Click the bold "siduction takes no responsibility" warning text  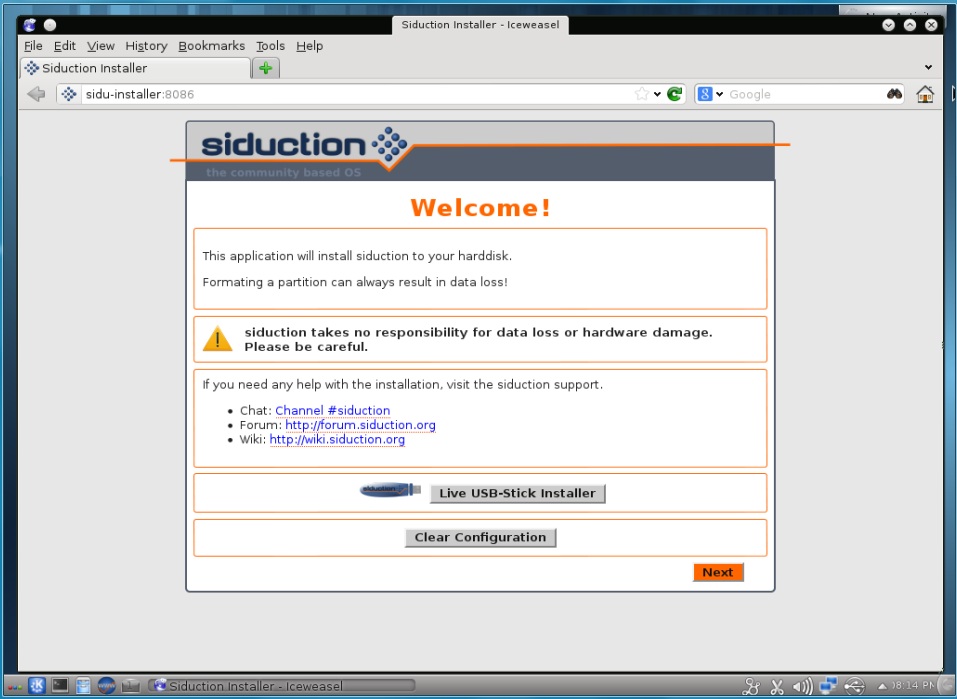[478, 339]
